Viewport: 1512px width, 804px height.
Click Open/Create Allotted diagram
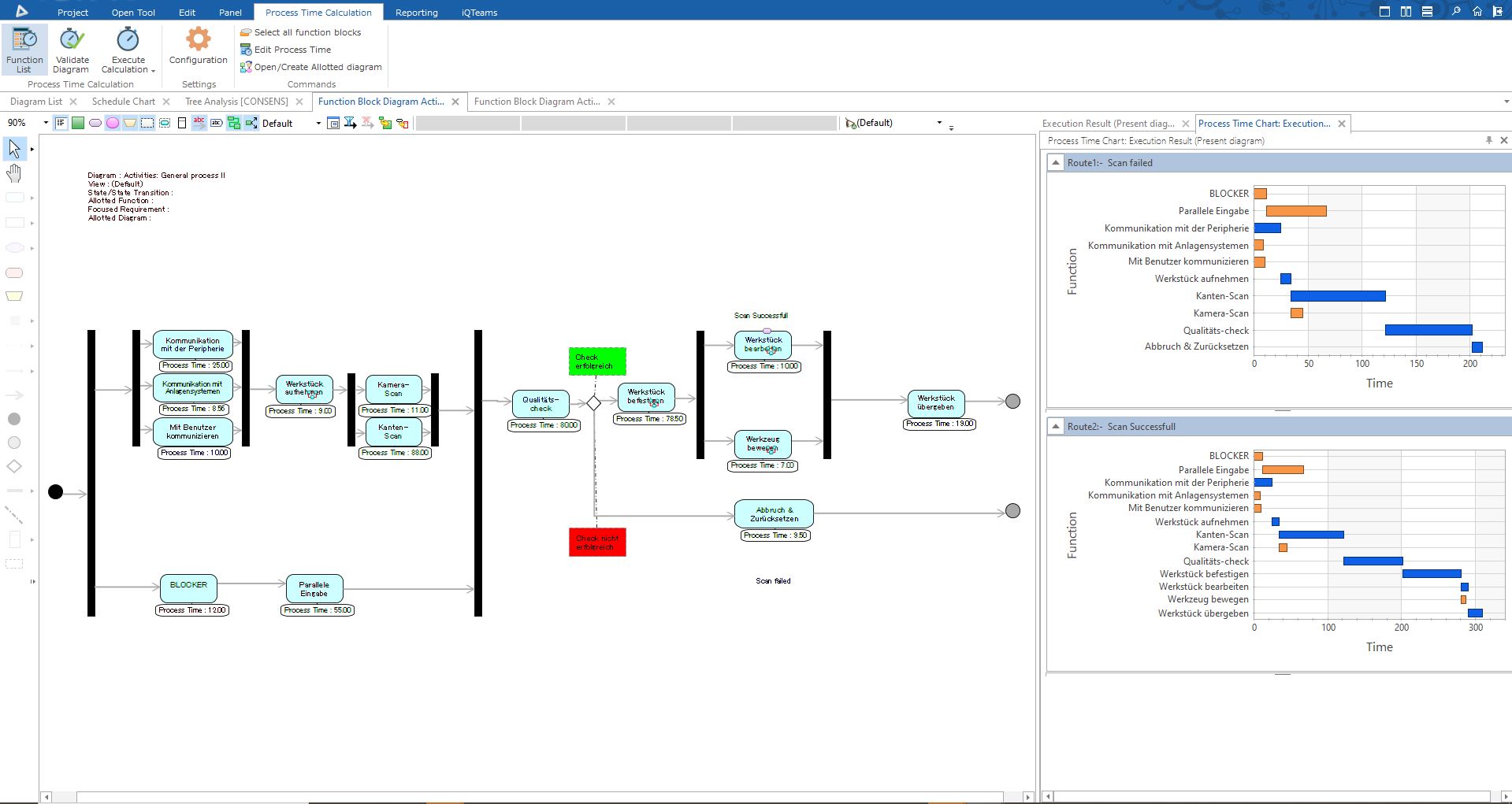[311, 67]
